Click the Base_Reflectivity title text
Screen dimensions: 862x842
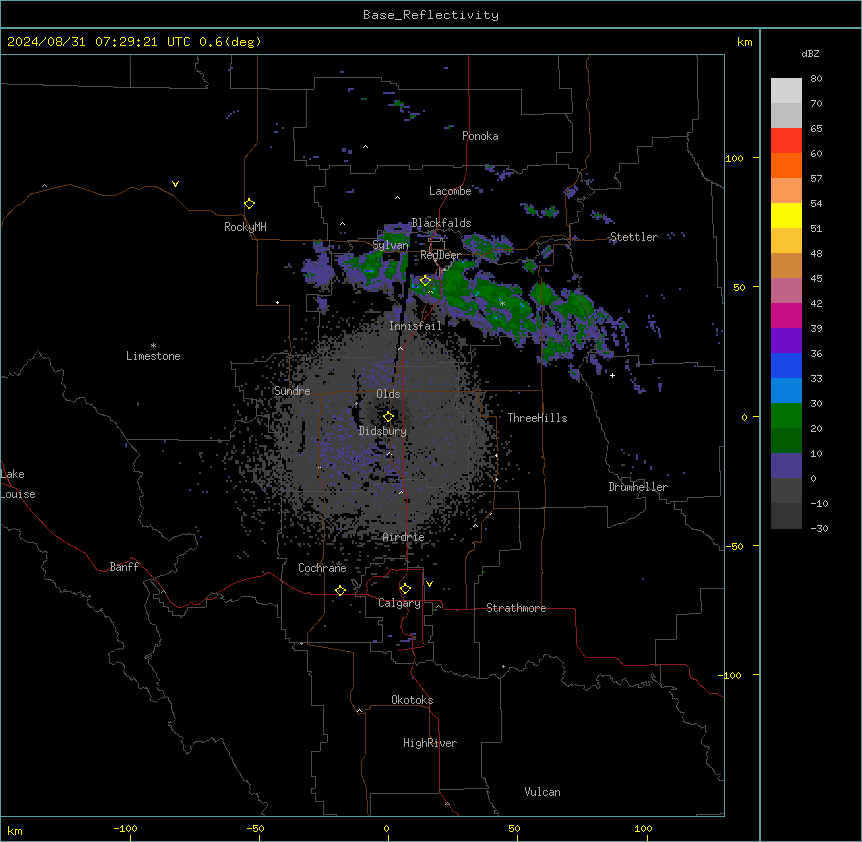click(431, 15)
